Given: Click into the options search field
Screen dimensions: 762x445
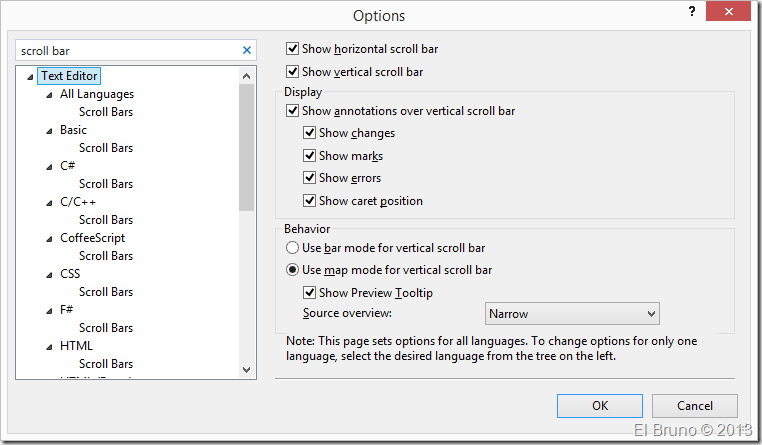Looking at the screenshot, I should pos(125,50).
